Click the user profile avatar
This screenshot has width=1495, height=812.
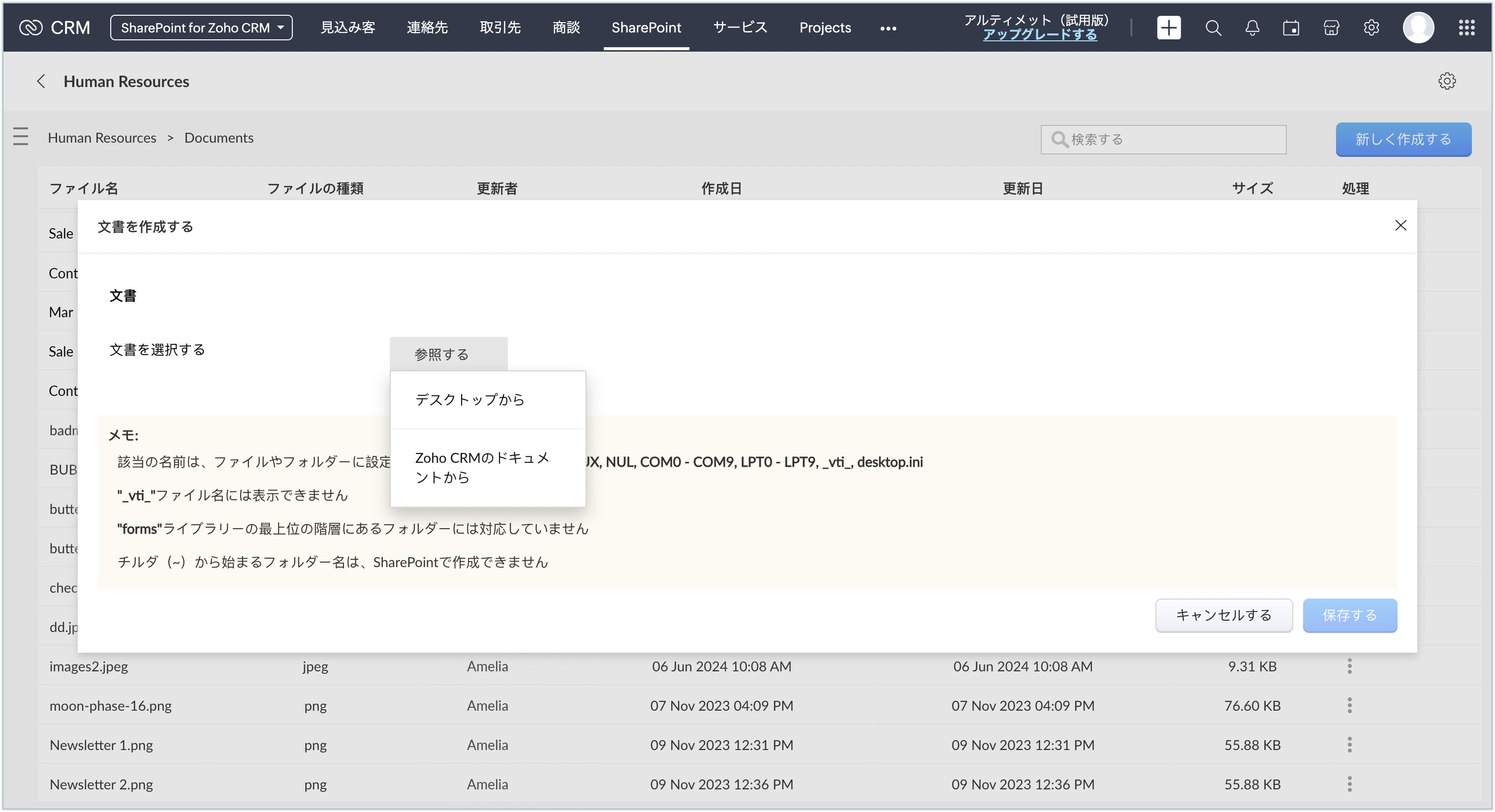tap(1418, 27)
